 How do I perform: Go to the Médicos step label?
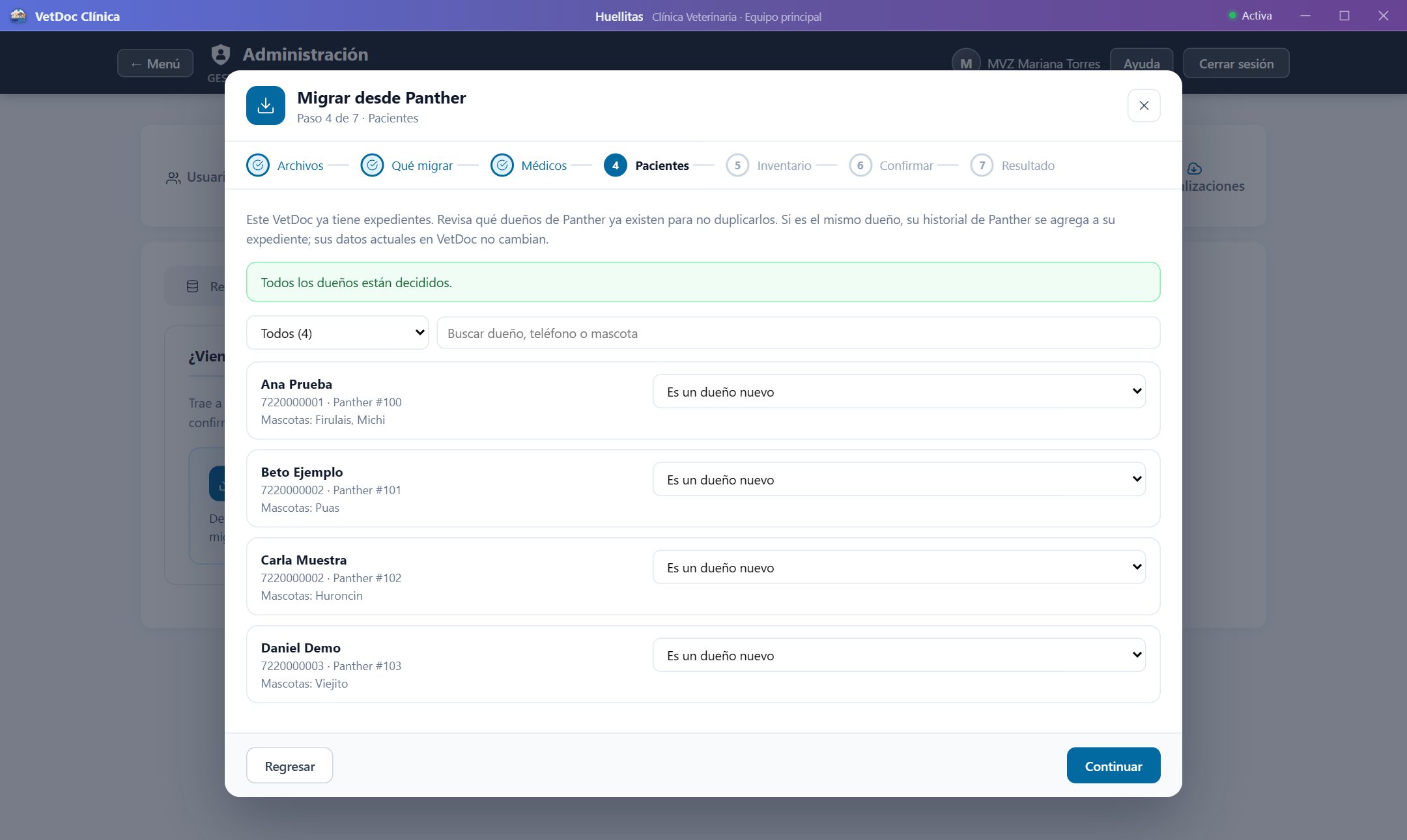tap(544, 165)
